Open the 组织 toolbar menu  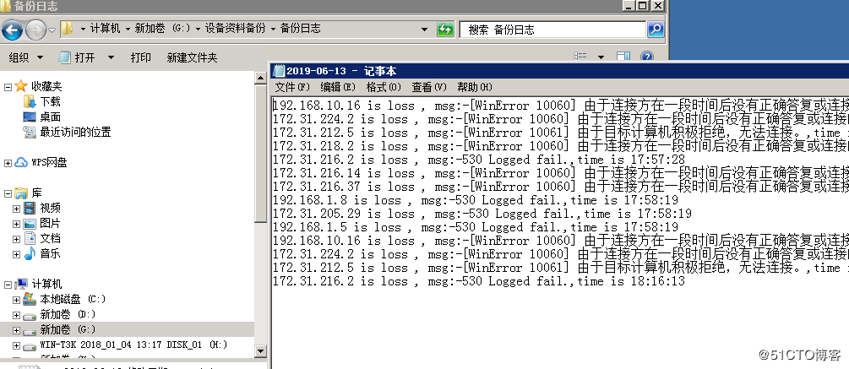point(26,57)
